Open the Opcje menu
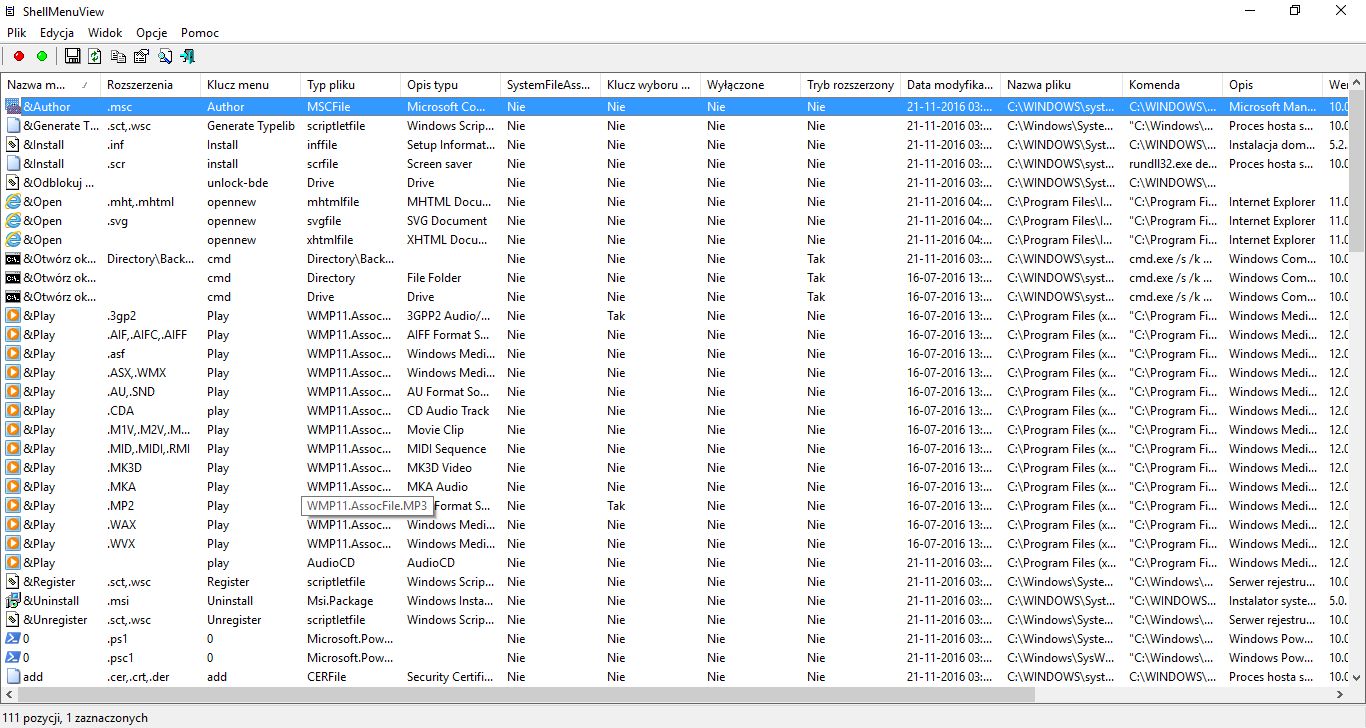Screen dimensions: 1366x728 click(151, 32)
